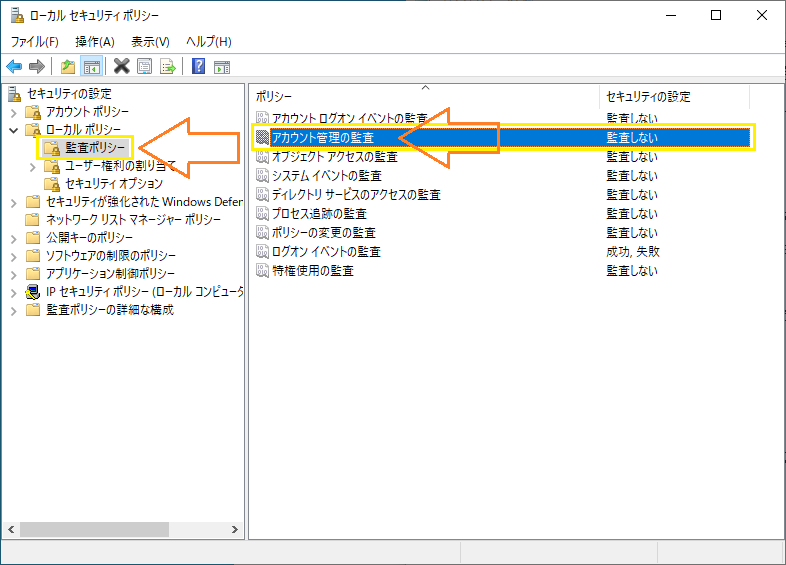Click the セキュリティ オプション folder icon

52,184
